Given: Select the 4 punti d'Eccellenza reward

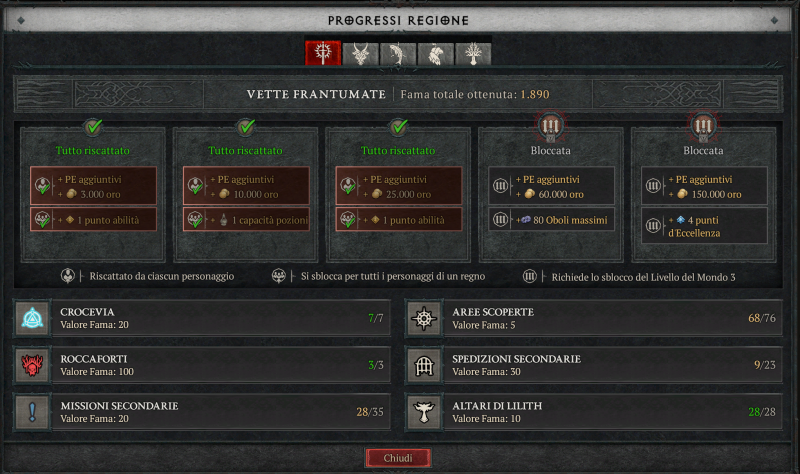Looking at the screenshot, I should coord(704,226).
